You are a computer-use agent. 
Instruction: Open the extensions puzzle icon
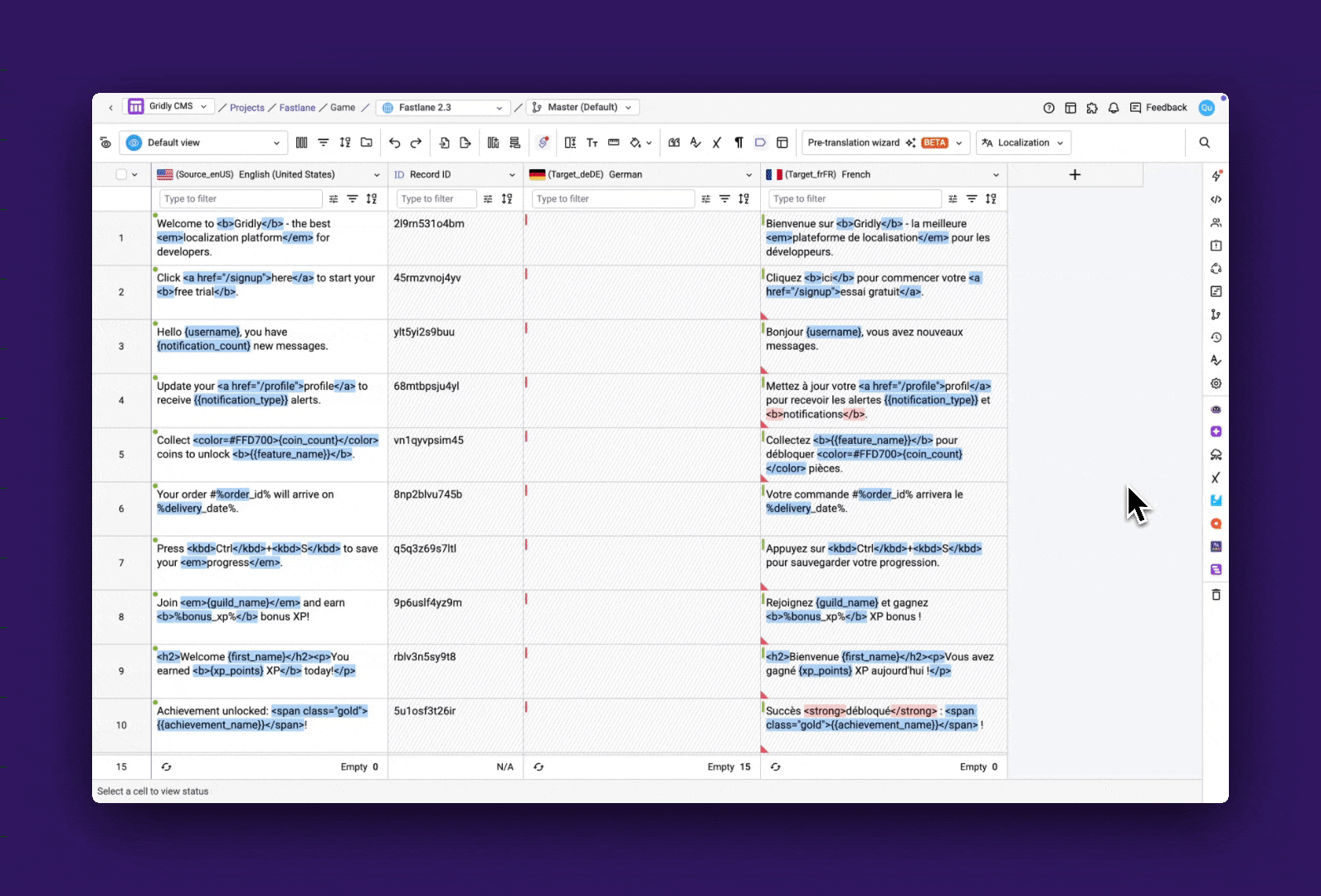pos(1092,108)
